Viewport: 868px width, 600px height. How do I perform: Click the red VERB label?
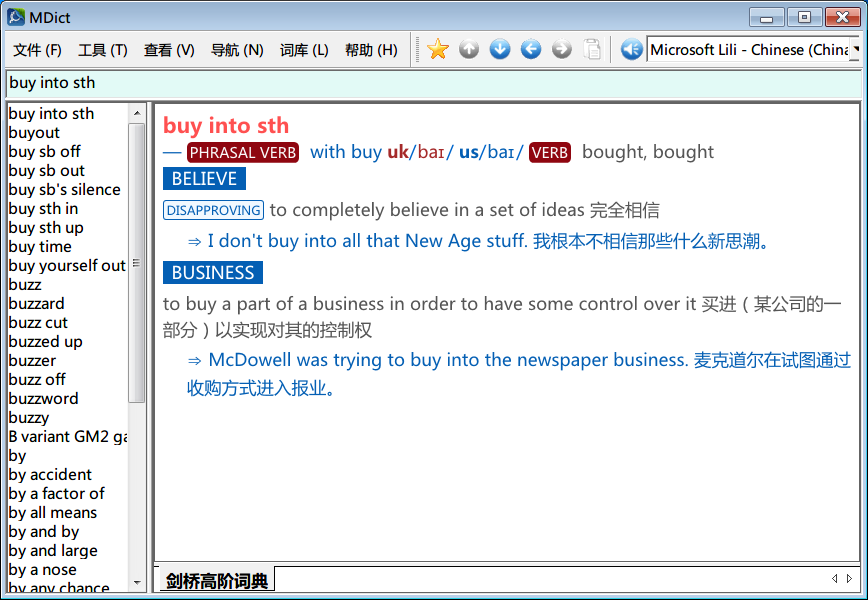[x=550, y=152]
